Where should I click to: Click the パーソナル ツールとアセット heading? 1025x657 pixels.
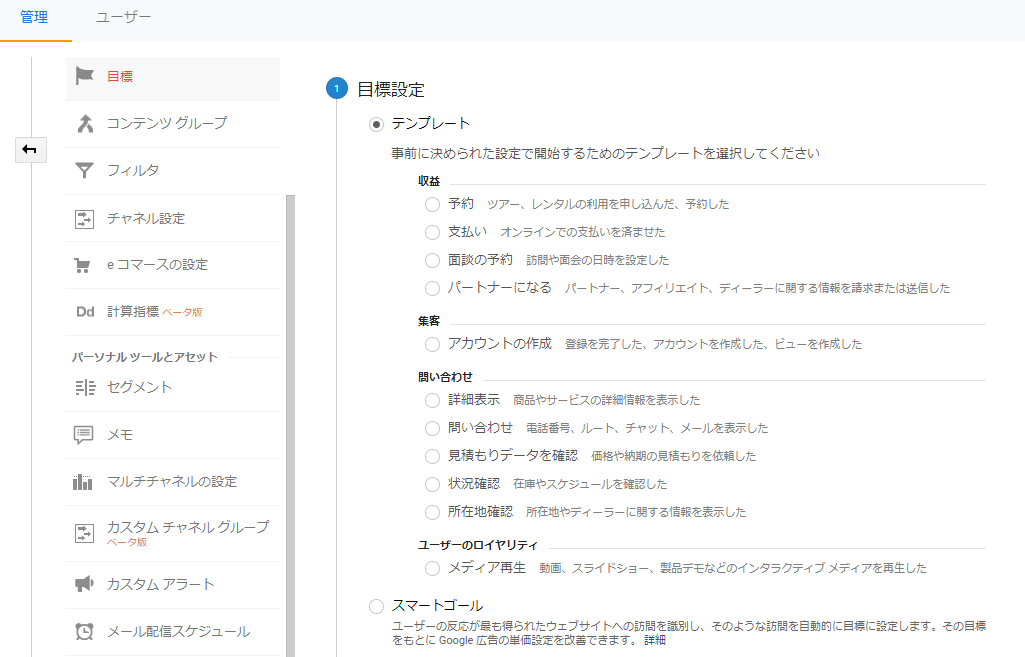click(144, 357)
